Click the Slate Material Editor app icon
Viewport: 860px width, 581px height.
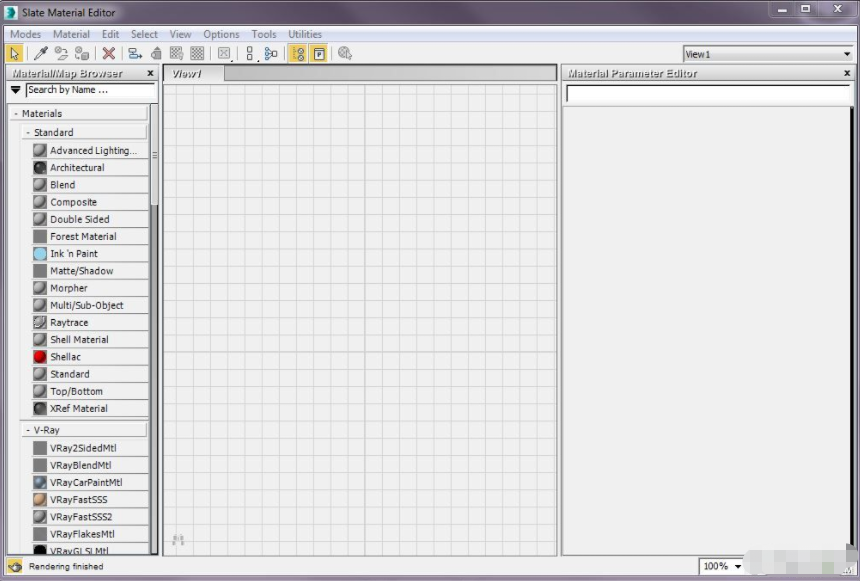(10, 12)
